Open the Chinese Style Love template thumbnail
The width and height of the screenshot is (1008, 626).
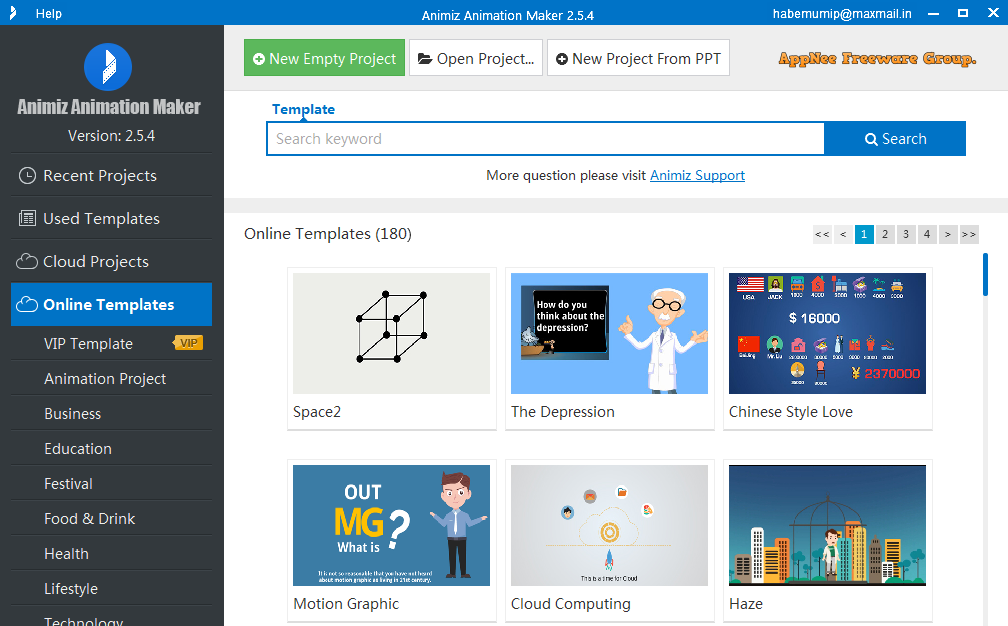coord(827,334)
